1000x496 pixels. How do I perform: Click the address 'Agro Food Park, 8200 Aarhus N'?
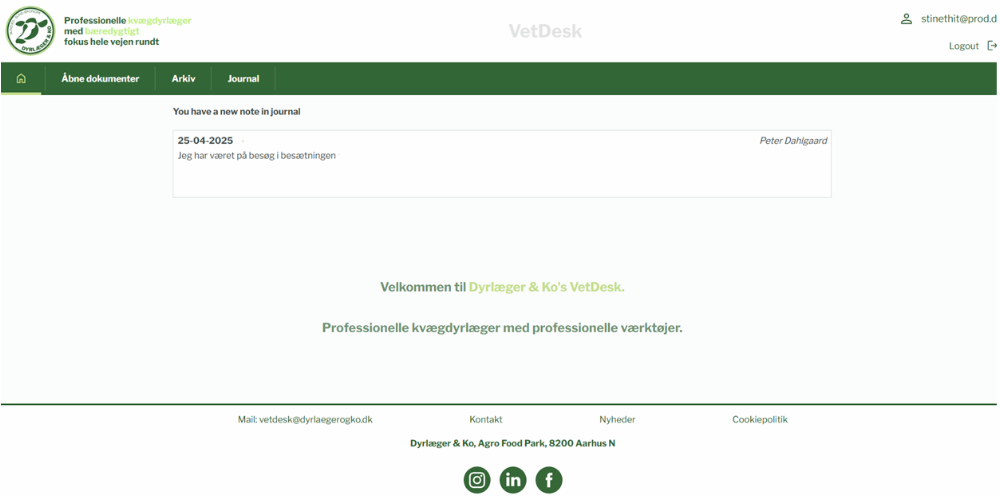546,443
